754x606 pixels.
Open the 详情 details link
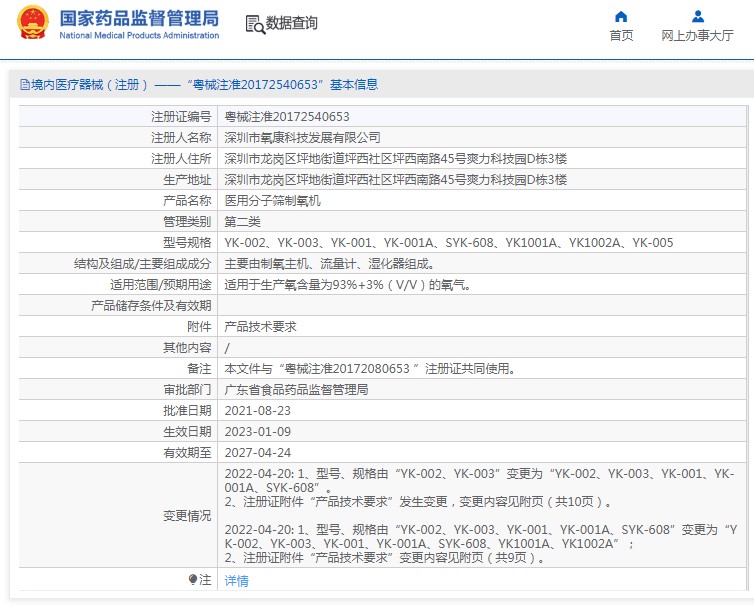click(x=237, y=581)
